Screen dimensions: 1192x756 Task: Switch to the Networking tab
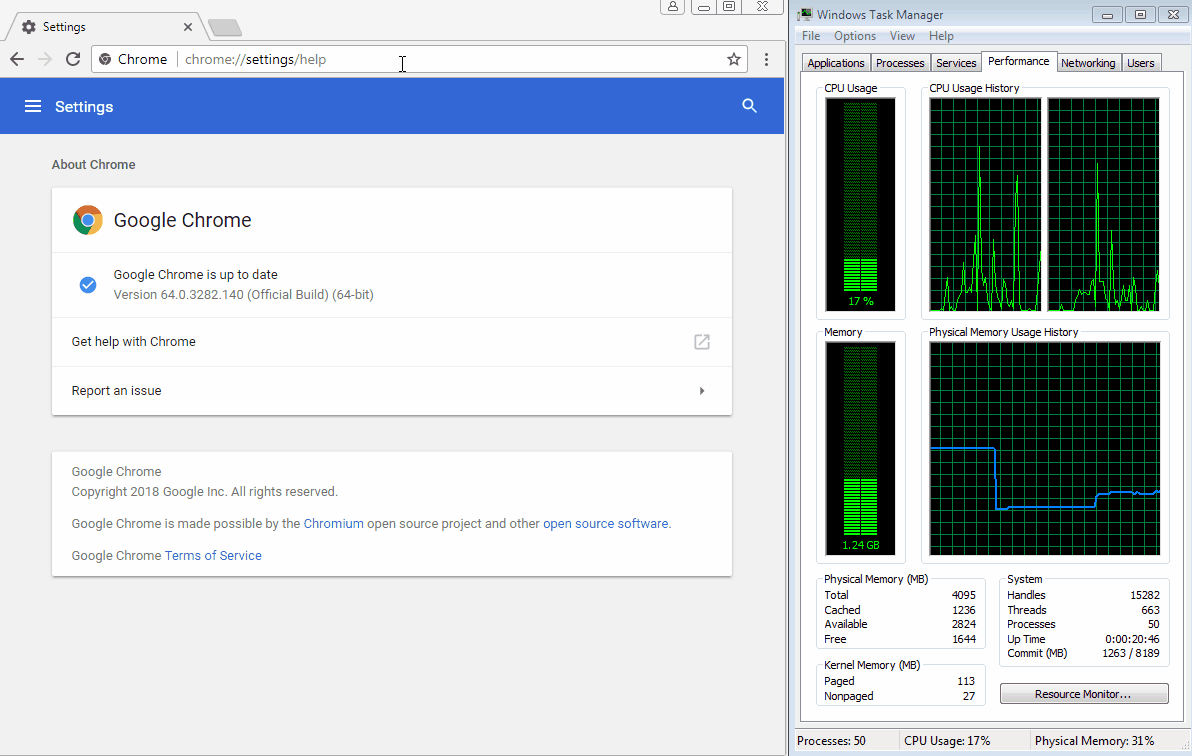(x=1088, y=63)
